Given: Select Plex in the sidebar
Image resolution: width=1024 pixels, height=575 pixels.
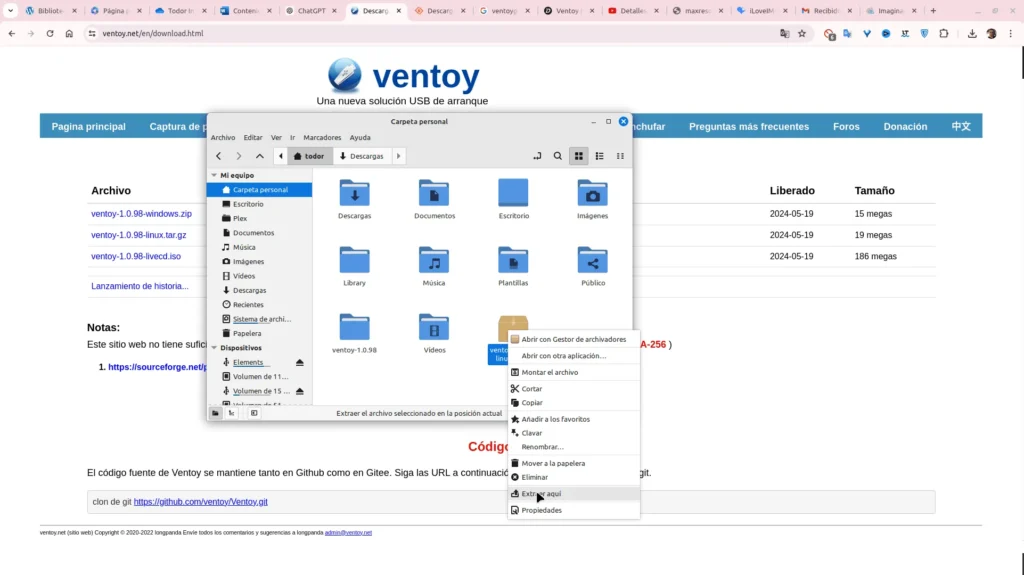Looking at the screenshot, I should click(x=259, y=218).
